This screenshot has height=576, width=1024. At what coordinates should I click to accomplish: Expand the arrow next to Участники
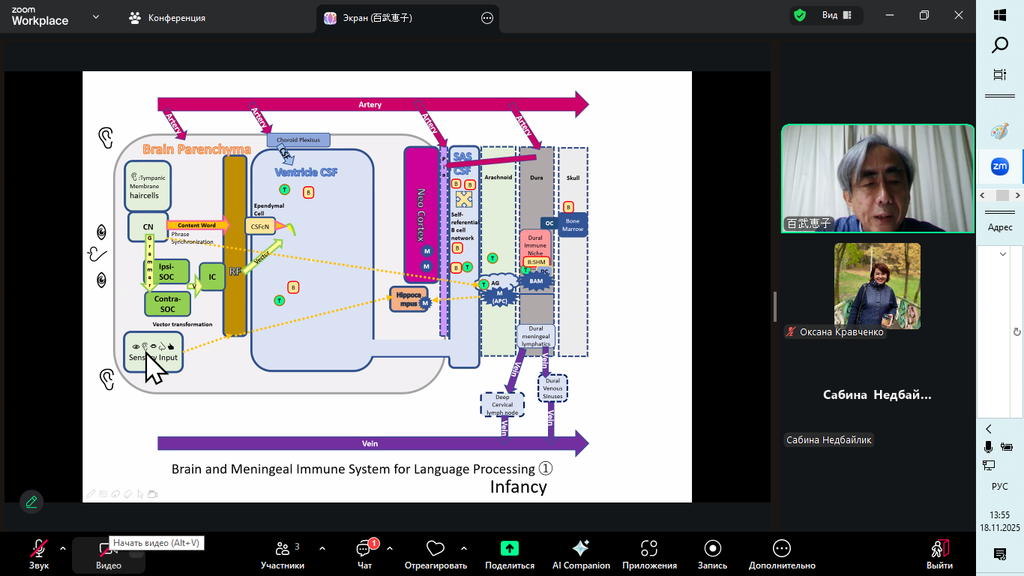pos(322,548)
